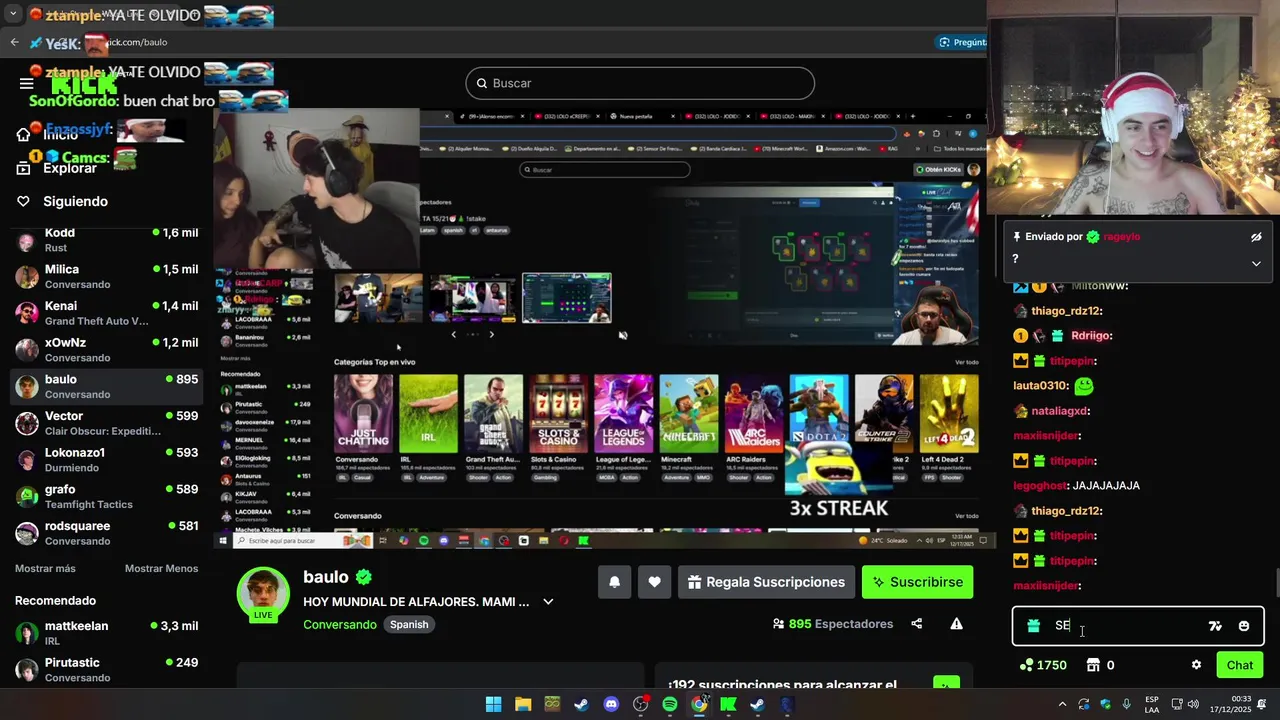
Task: Open File Explorer from taskbar
Action: tap(522, 704)
